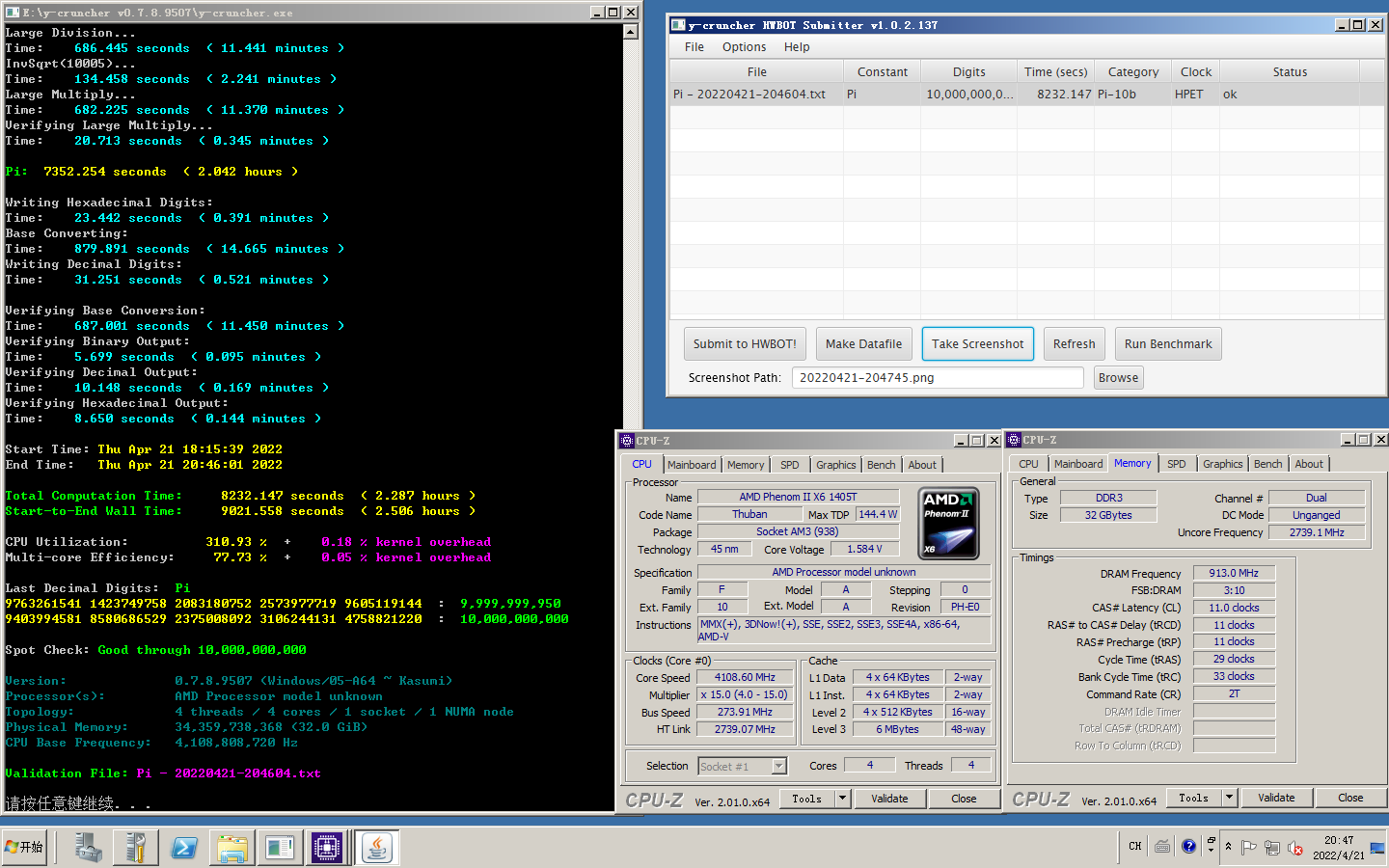Click Close in left CPU-Z window

point(964,799)
